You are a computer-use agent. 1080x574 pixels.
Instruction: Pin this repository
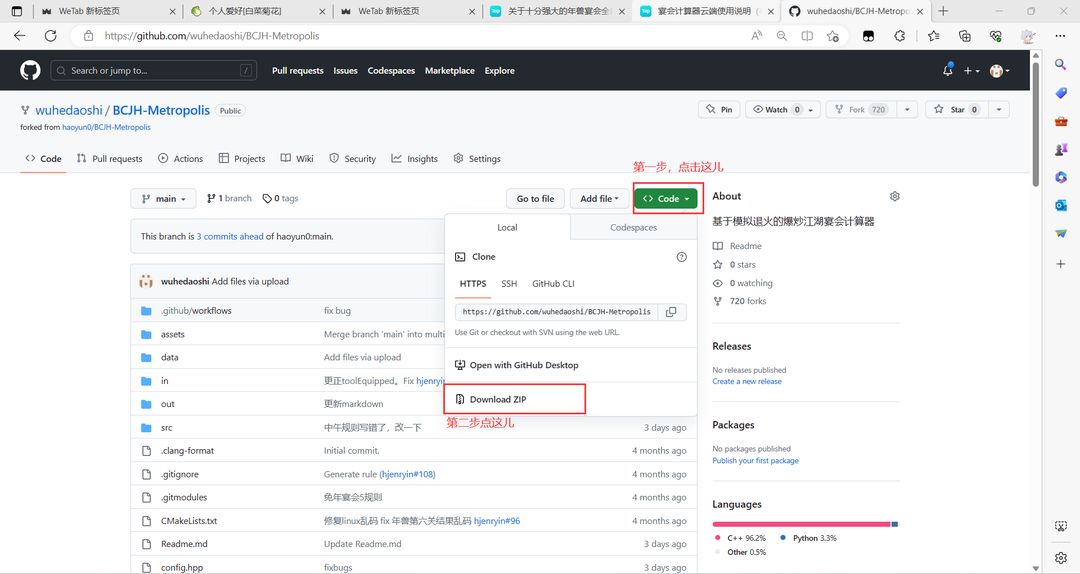(719, 110)
